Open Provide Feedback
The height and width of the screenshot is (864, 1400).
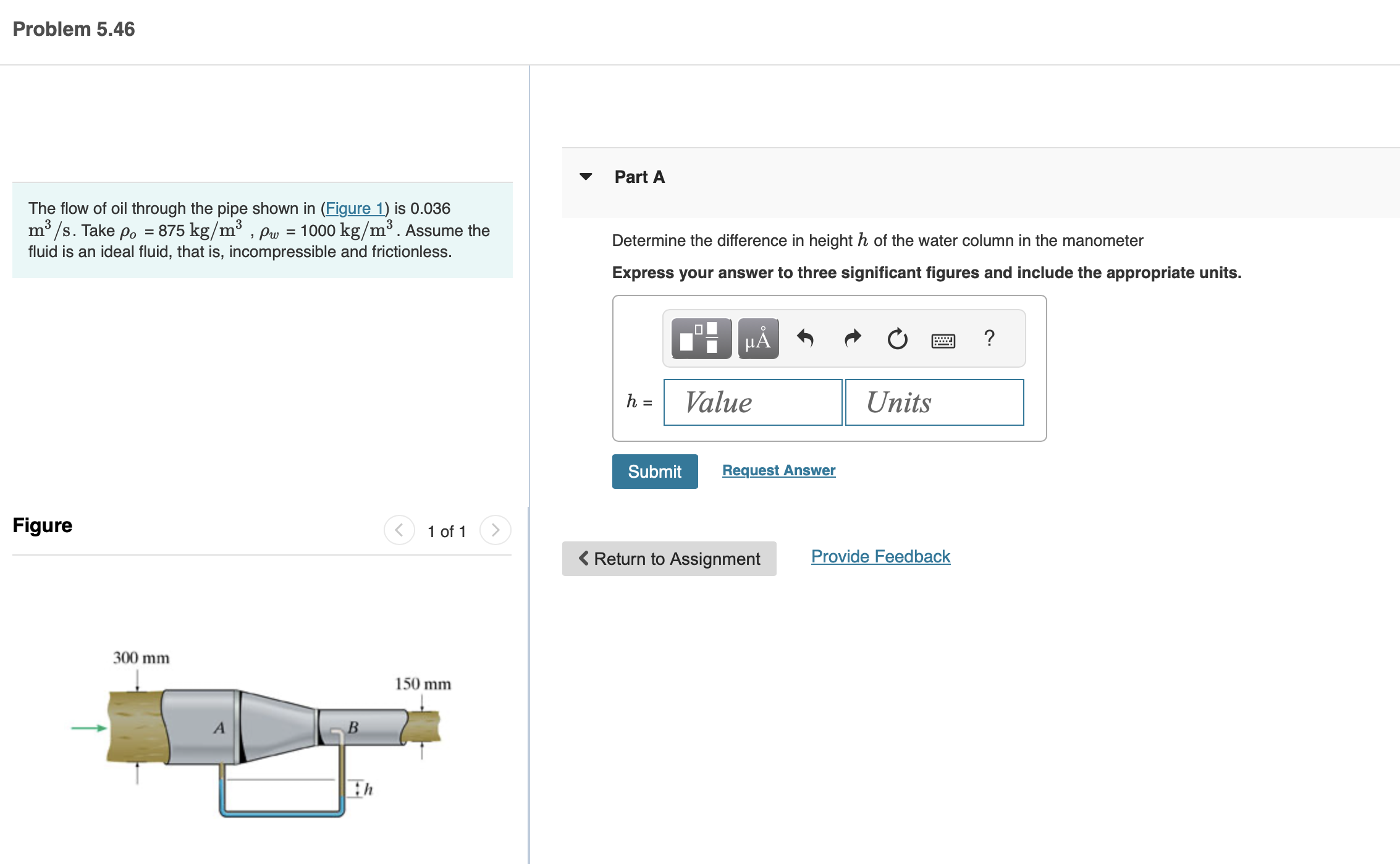880,556
